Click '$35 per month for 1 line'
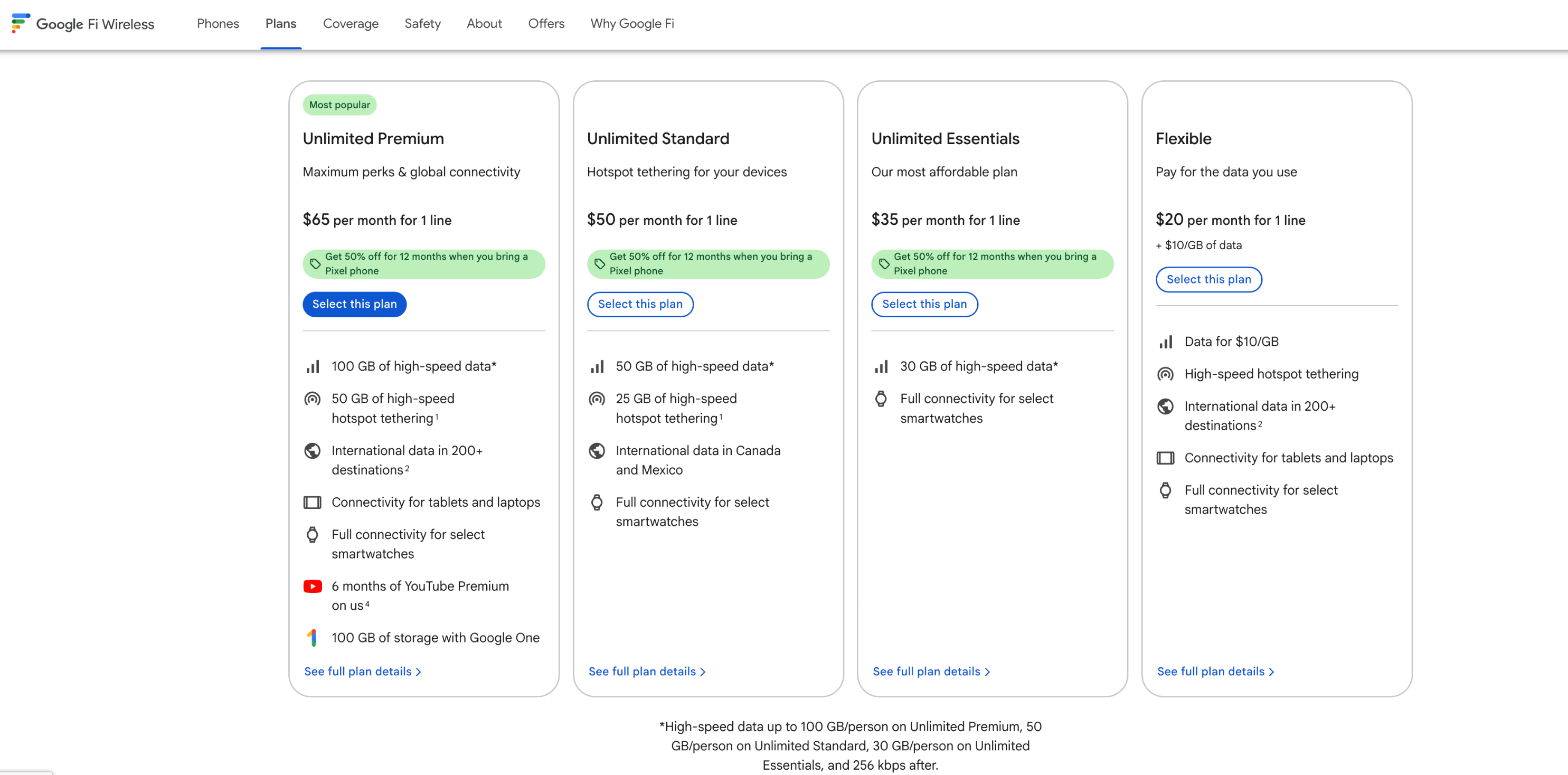 [x=946, y=220]
